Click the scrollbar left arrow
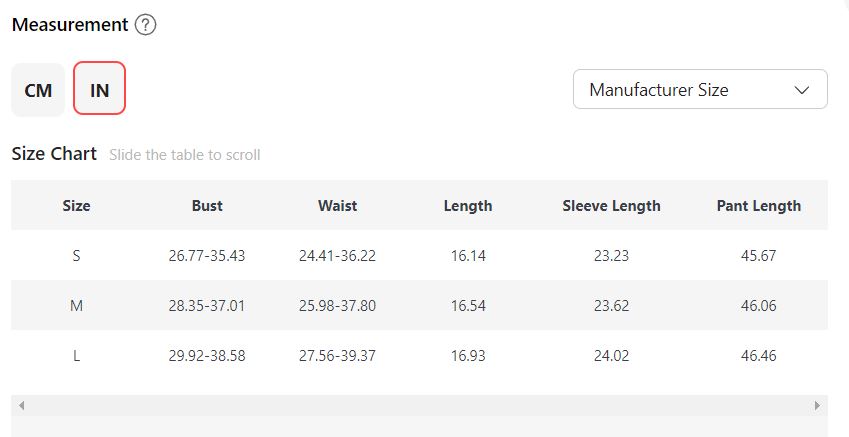This screenshot has height=437, width=849. pyautogui.click(x=21, y=405)
